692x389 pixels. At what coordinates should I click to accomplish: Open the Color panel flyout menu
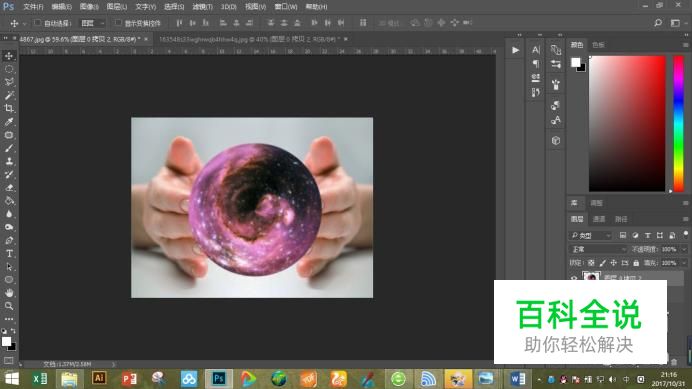pos(685,45)
